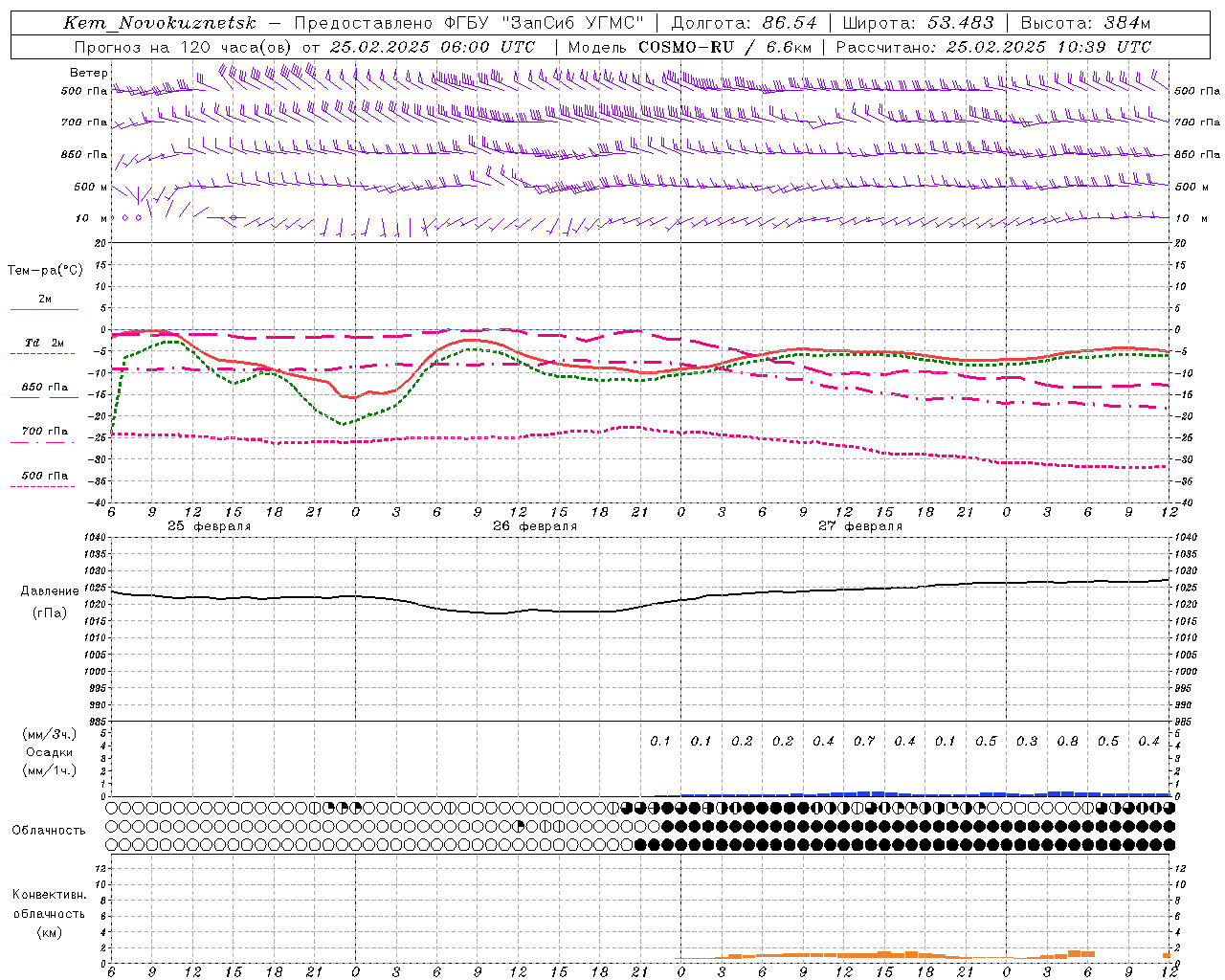Click the dashed line sample under 'Td 2м'
This screenshot has height=980, width=1225.
[x=43, y=353]
